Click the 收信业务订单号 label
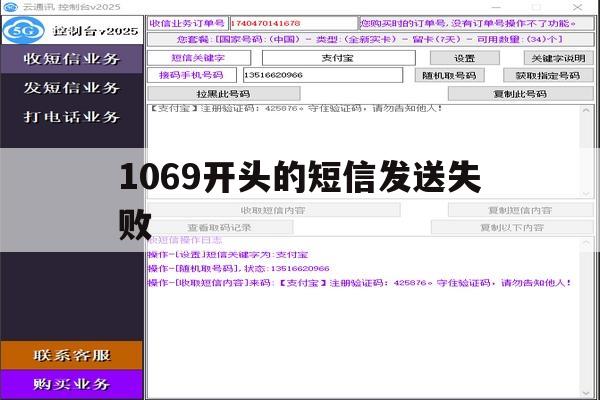This screenshot has width=600, height=400. click(x=188, y=23)
